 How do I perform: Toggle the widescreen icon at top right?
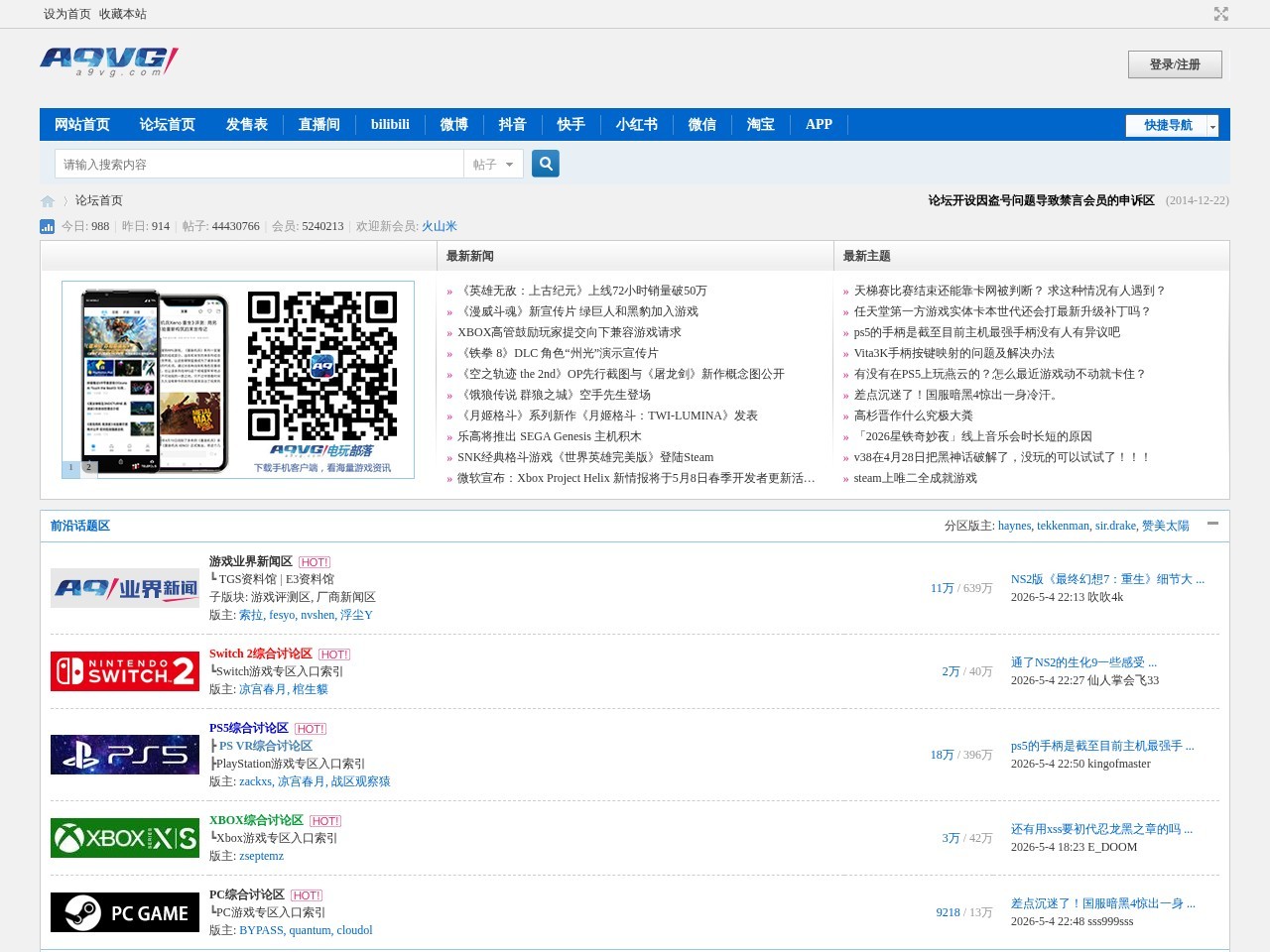pos(1221,14)
